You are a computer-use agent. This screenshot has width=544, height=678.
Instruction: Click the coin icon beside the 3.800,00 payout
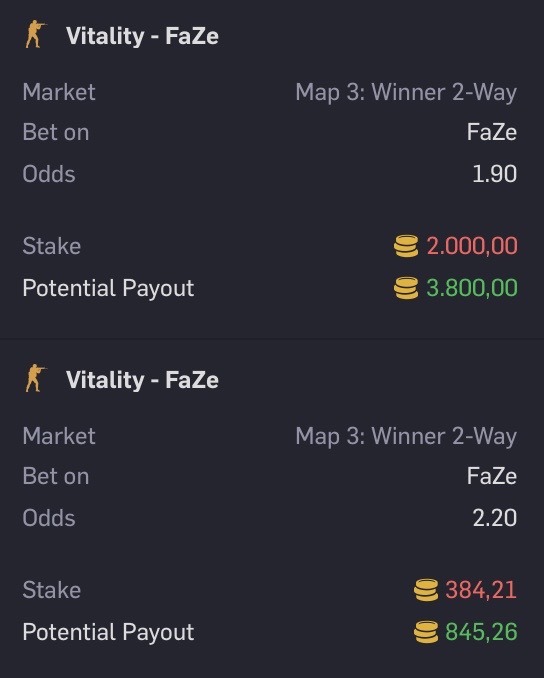coord(406,288)
